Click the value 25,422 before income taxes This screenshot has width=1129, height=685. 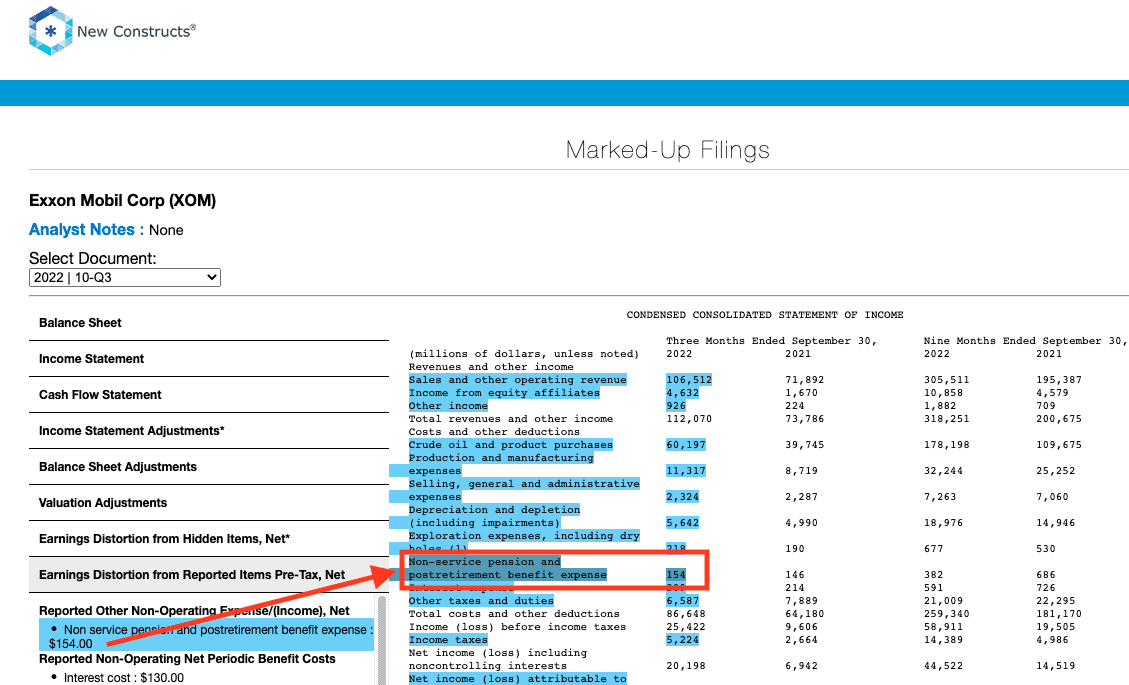(686, 627)
